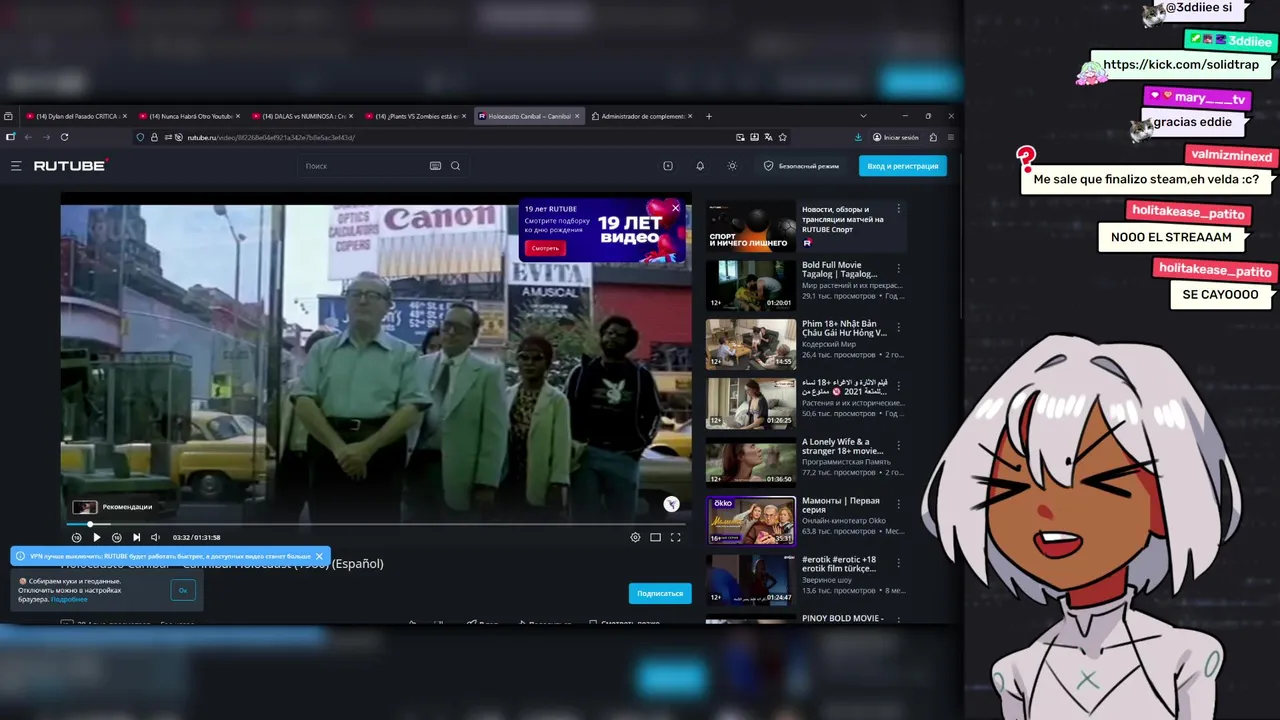Toggle picture-in-picture icon in address bar
The height and width of the screenshot is (720, 1280).
point(740,137)
